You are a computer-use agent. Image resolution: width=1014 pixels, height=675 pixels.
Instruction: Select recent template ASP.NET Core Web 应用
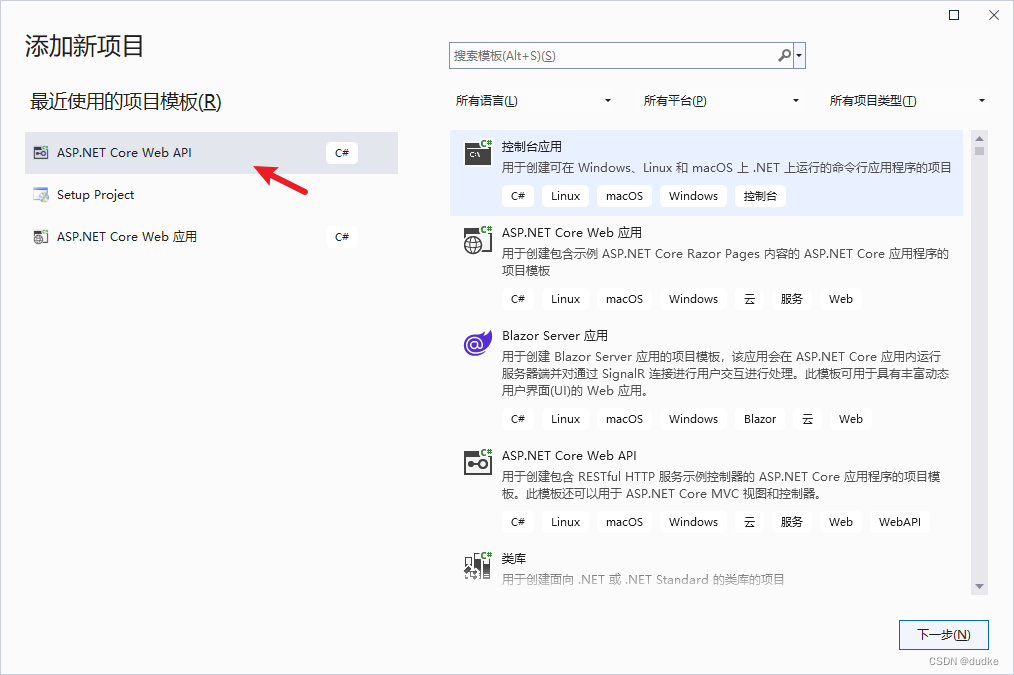[x=211, y=237]
